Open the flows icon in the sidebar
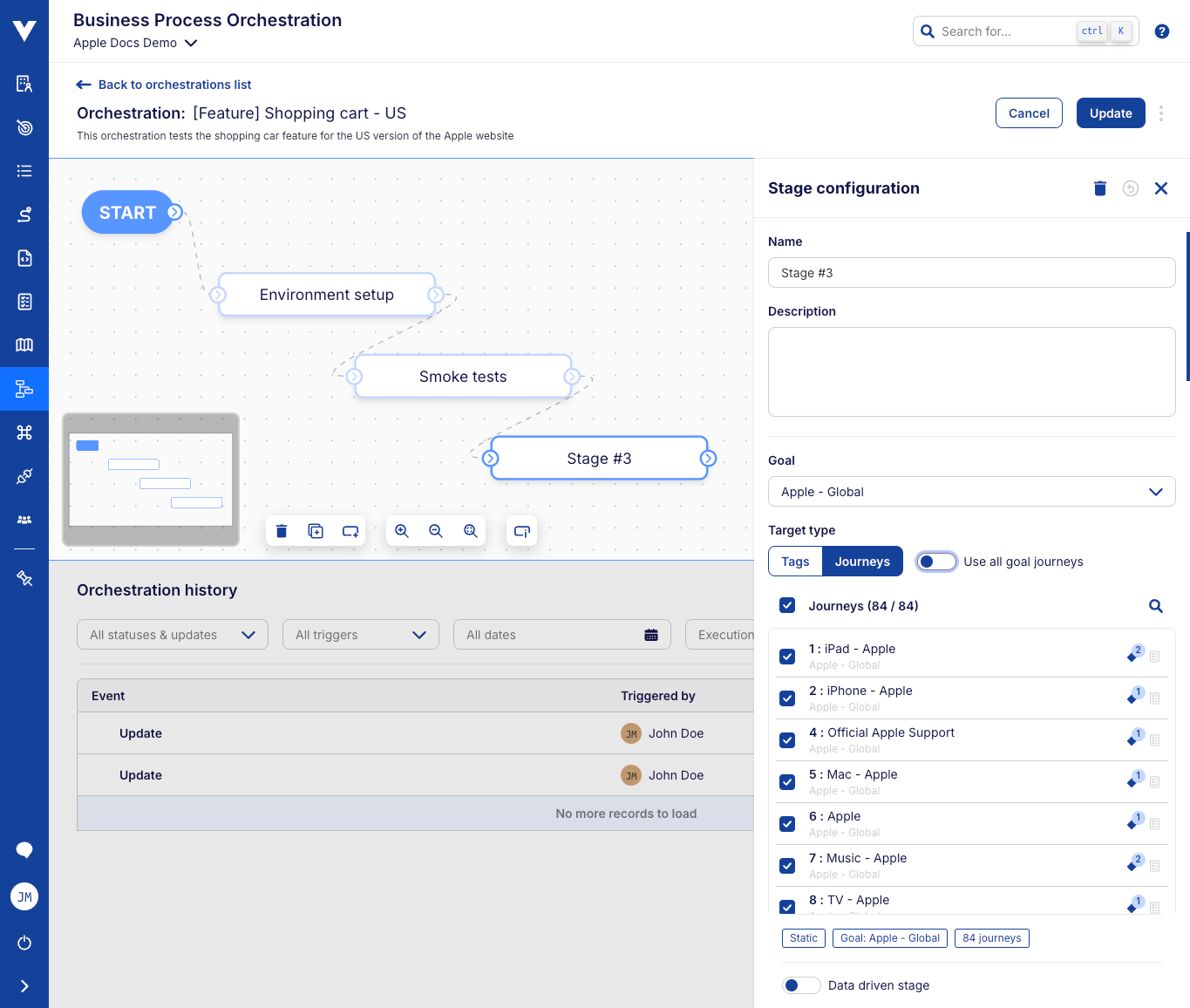1190x1008 pixels. 24,215
